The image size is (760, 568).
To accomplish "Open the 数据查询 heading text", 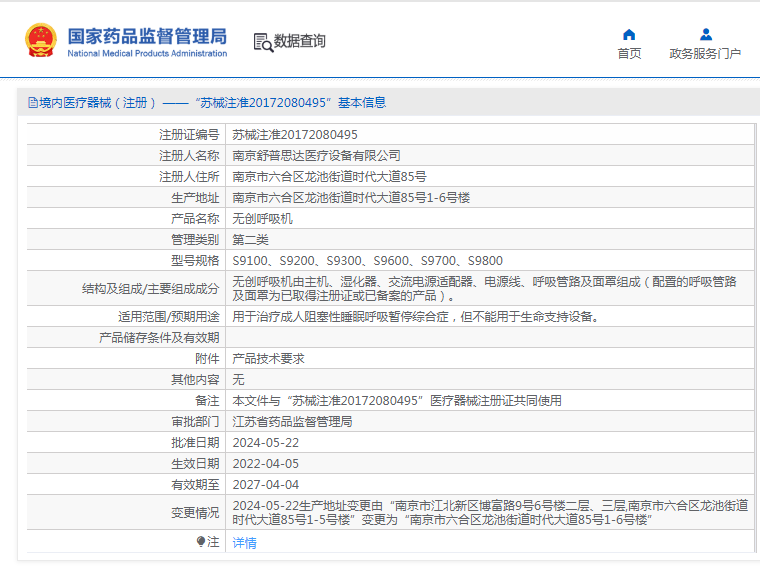I will 300,42.
